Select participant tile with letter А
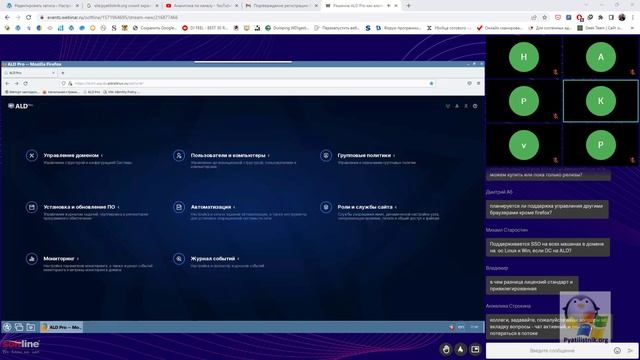This screenshot has width=640, height=360. click(x=601, y=57)
